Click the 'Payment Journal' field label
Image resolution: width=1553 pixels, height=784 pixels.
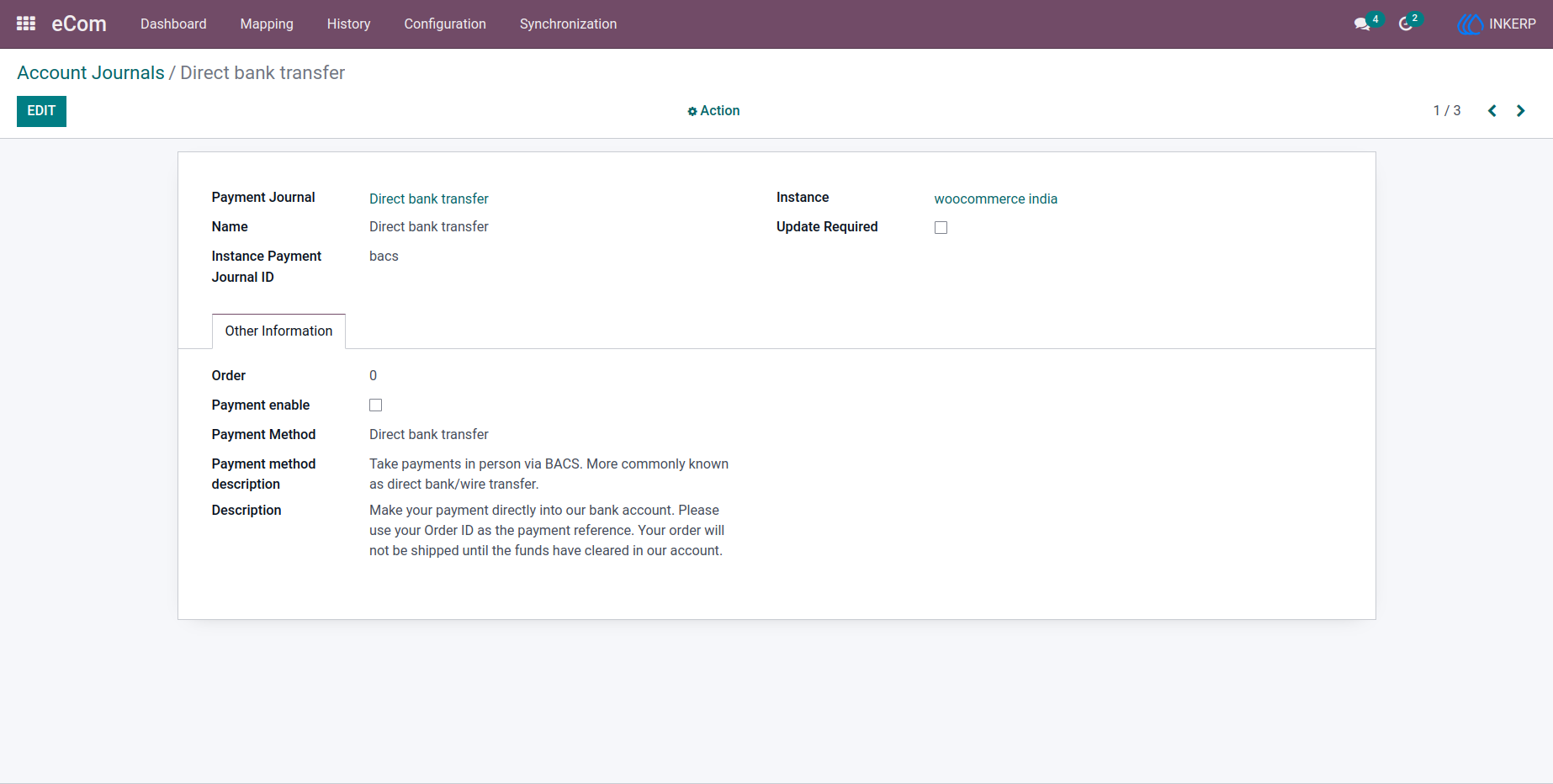point(262,198)
